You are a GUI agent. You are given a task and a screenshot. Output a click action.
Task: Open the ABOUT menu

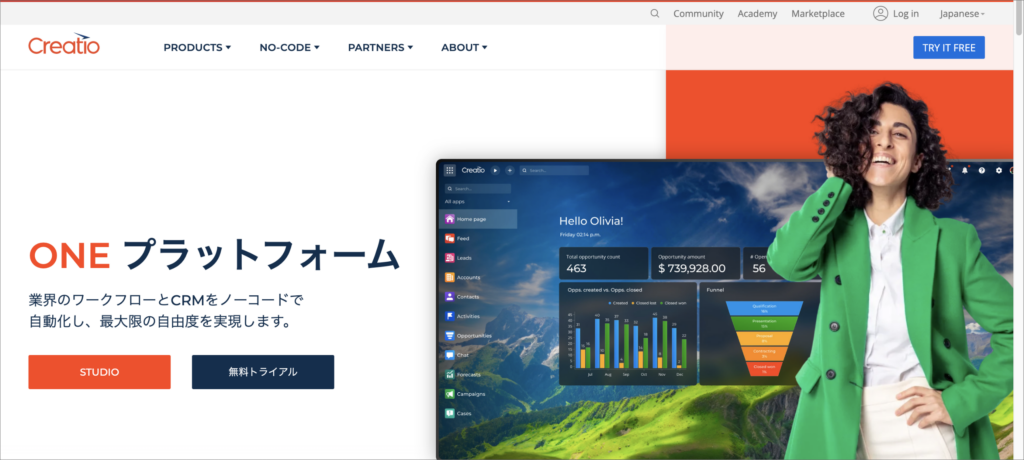click(x=464, y=47)
